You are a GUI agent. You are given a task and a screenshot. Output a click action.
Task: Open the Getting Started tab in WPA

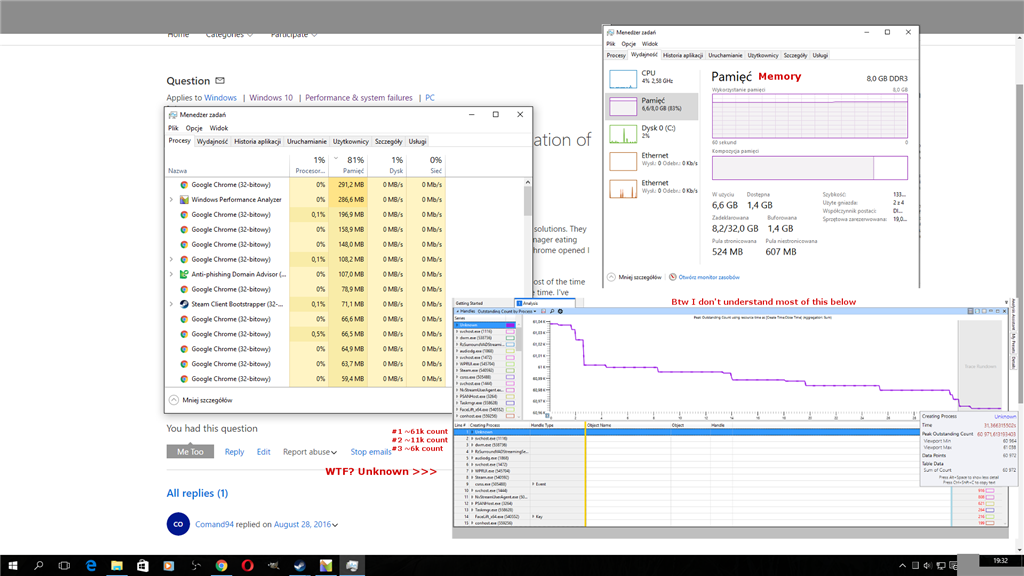pos(469,303)
